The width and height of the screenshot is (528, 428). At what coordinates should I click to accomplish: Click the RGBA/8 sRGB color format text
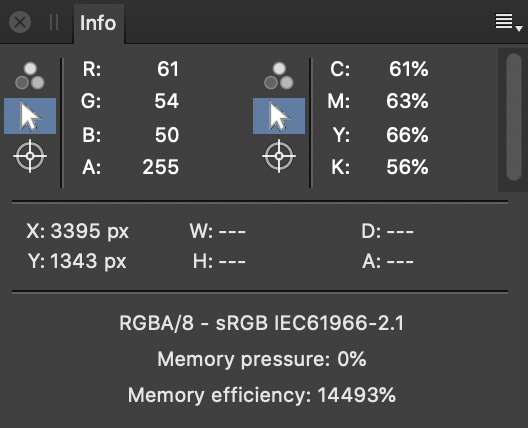click(x=262, y=323)
